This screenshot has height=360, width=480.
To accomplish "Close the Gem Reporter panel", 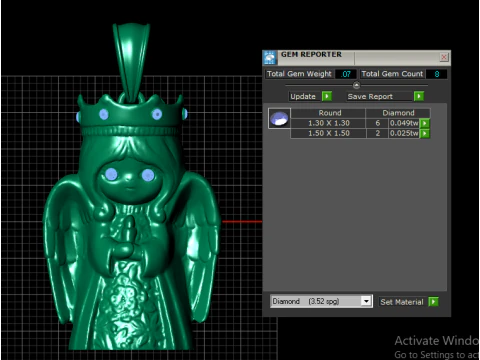I will [x=444, y=57].
